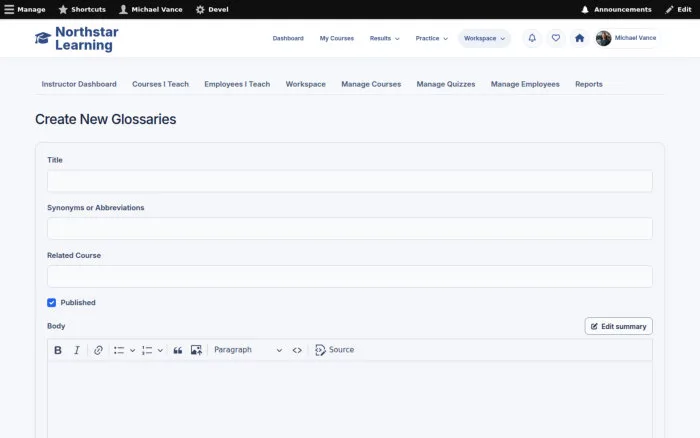Focus the Synonyms or Abbreviations field
Screen dimensions: 700x438
tap(350, 229)
